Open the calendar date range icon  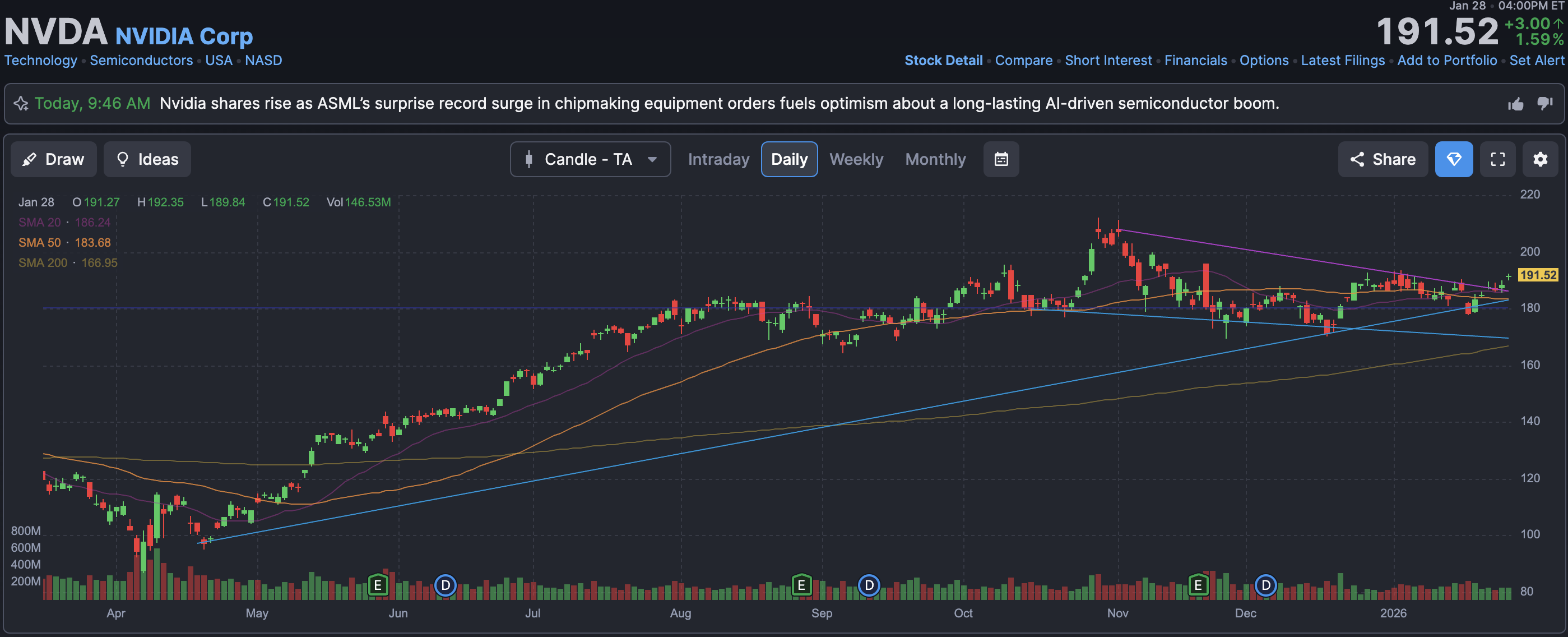pos(1001,160)
